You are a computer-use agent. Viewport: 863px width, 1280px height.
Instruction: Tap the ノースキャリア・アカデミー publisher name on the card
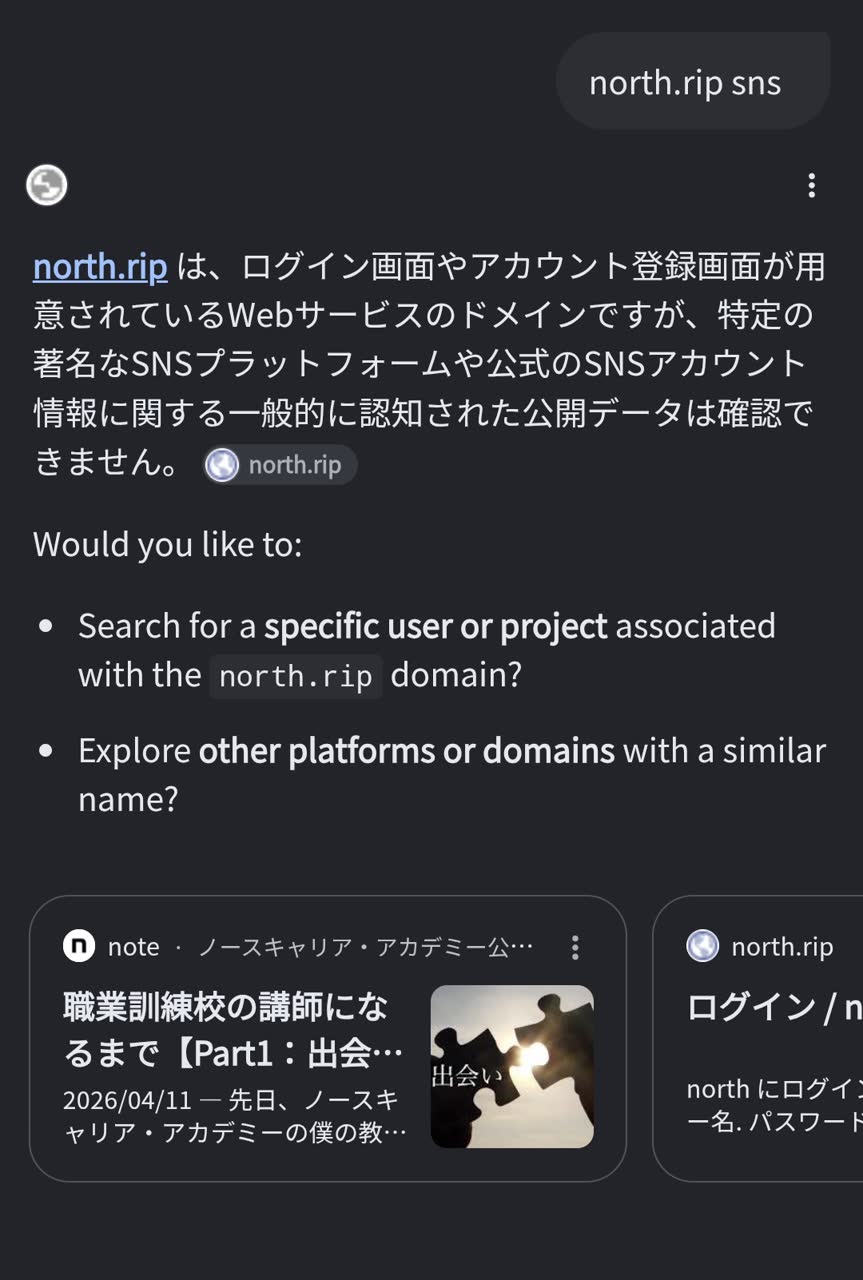pos(365,947)
